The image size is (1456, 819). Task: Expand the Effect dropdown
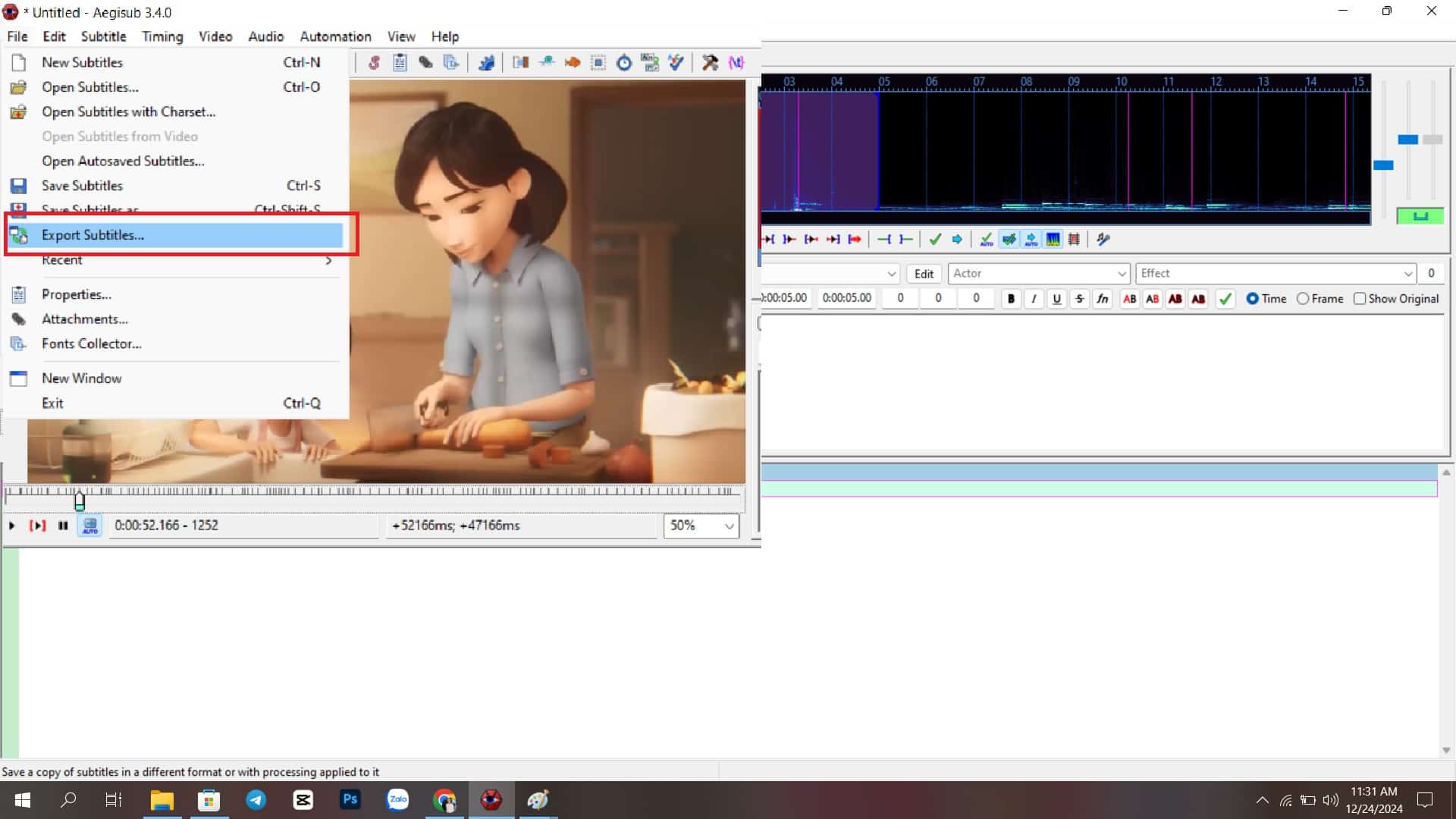pyautogui.click(x=1408, y=274)
